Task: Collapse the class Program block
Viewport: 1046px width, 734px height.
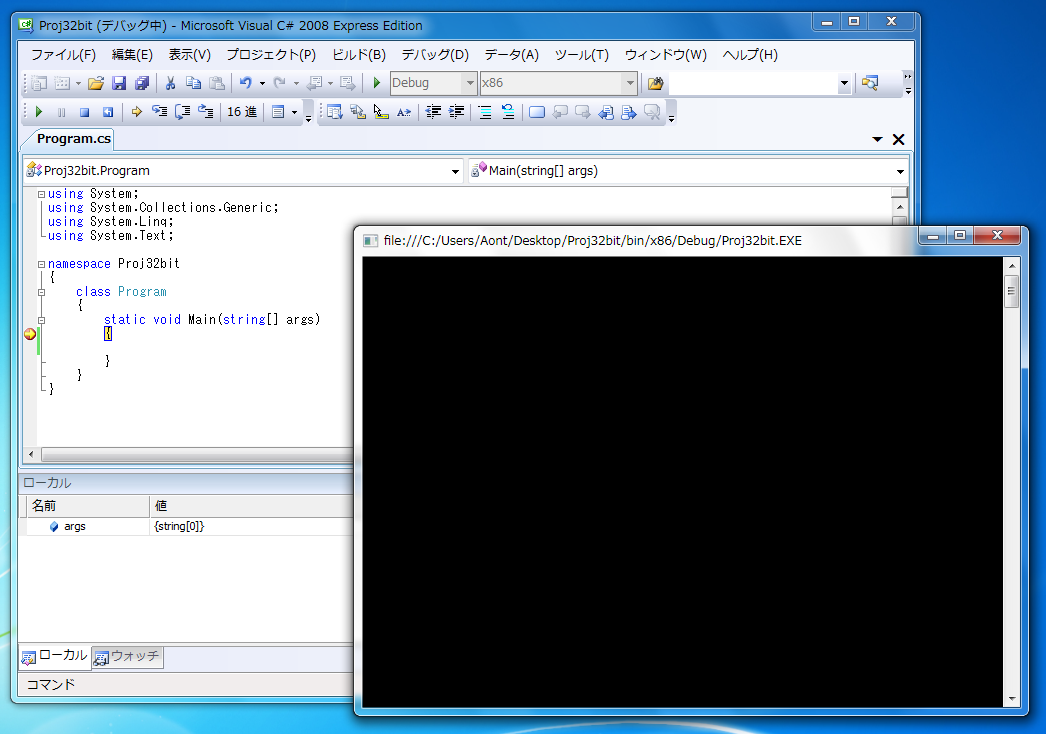Action: 41,292
